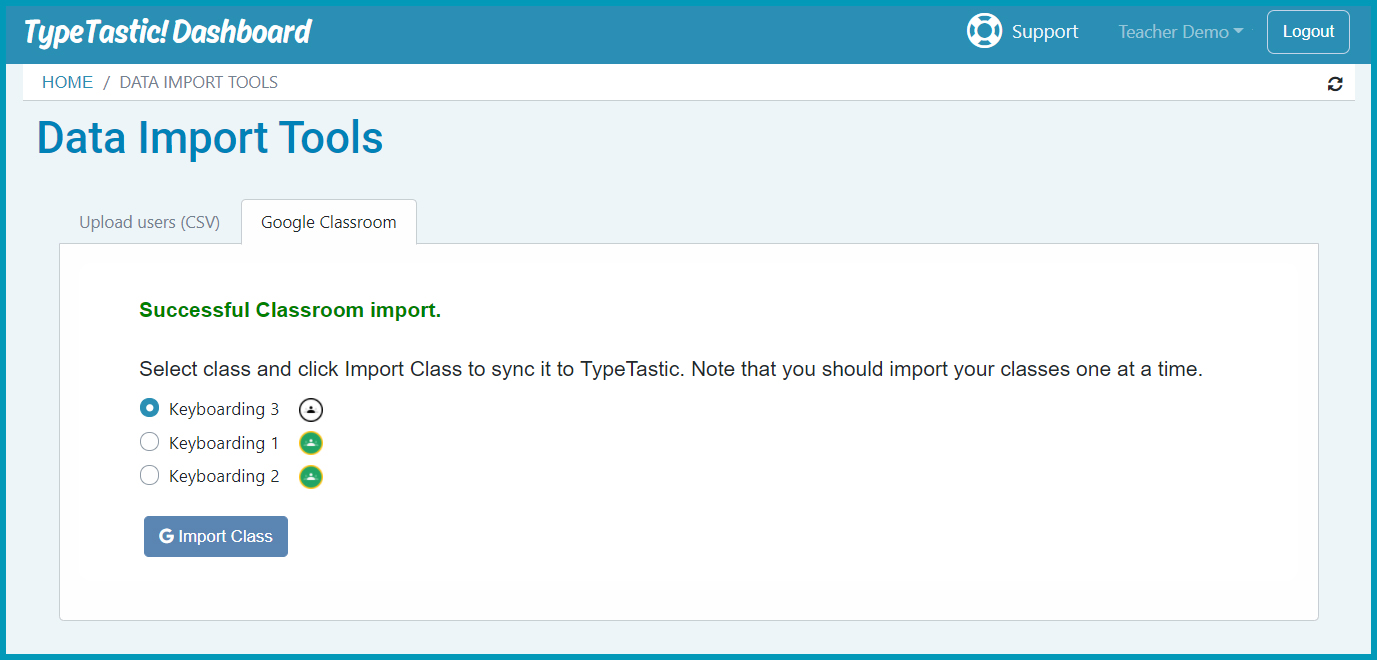
Task: Open the Google Classroom tab
Action: 329,222
